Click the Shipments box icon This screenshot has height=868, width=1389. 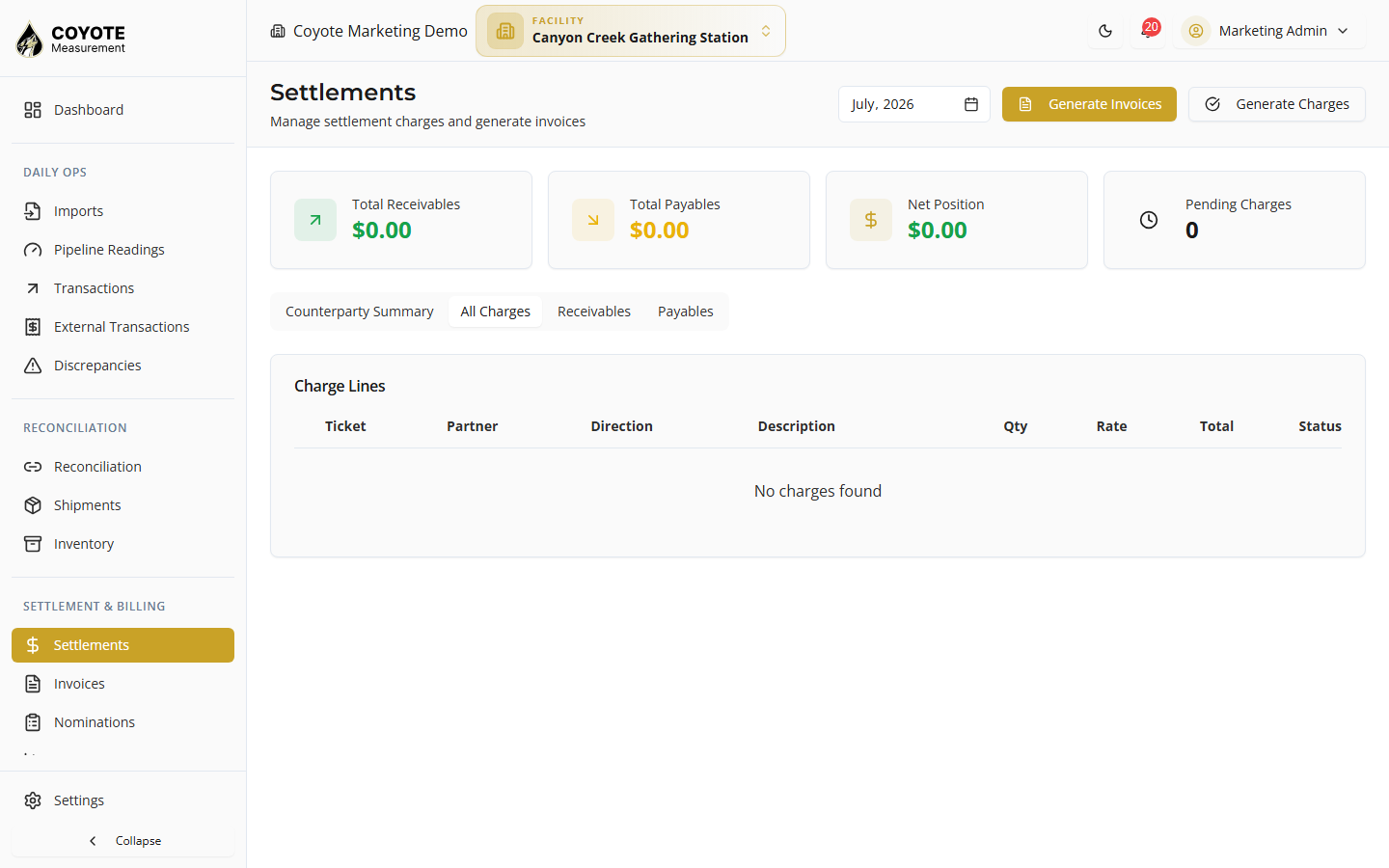point(33,505)
